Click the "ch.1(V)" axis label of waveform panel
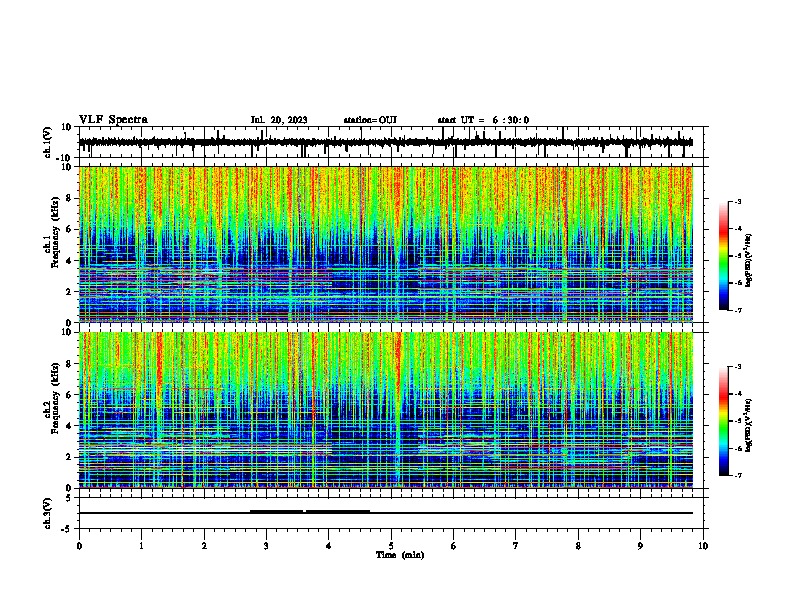Viewport: 792px width, 612px height. tap(48, 142)
